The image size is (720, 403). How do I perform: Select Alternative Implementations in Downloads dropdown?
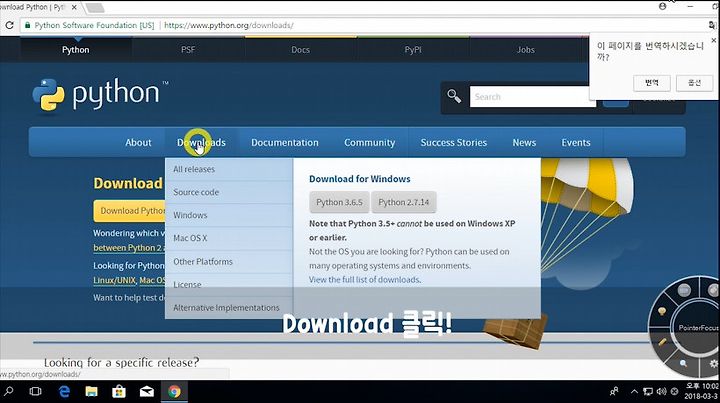pyautogui.click(x=229, y=308)
